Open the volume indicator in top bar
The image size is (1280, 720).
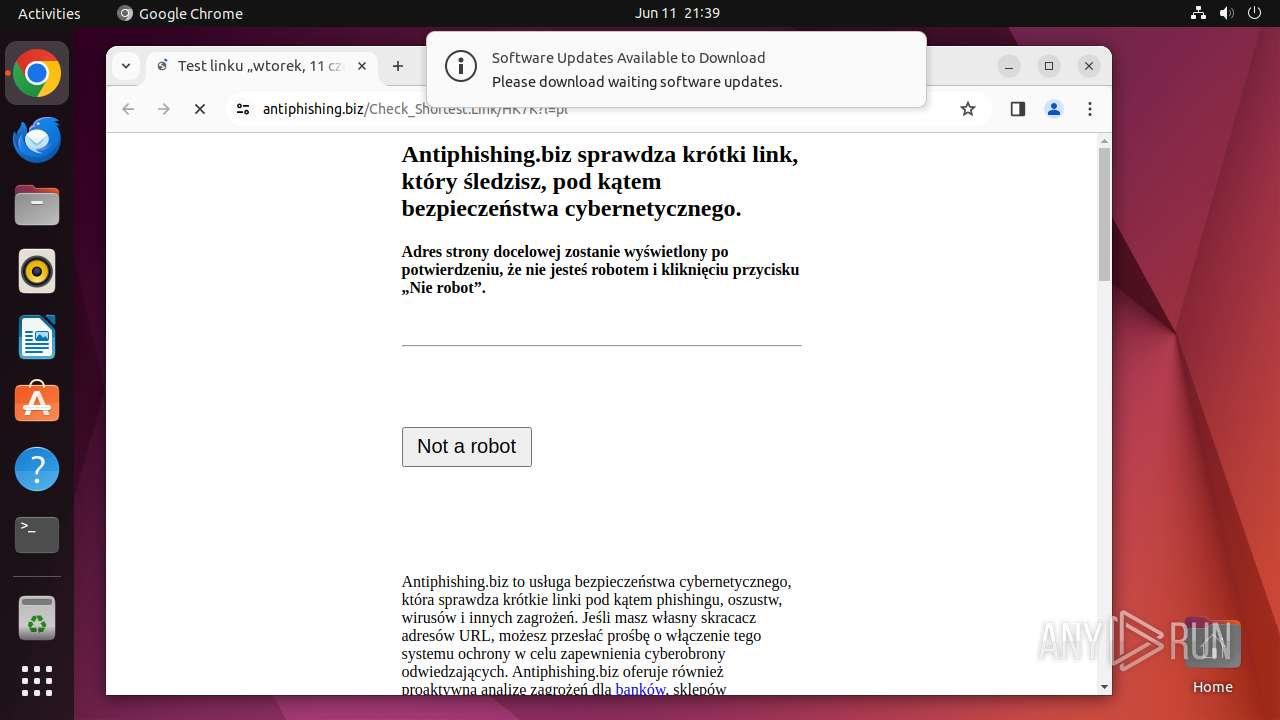[1227, 13]
